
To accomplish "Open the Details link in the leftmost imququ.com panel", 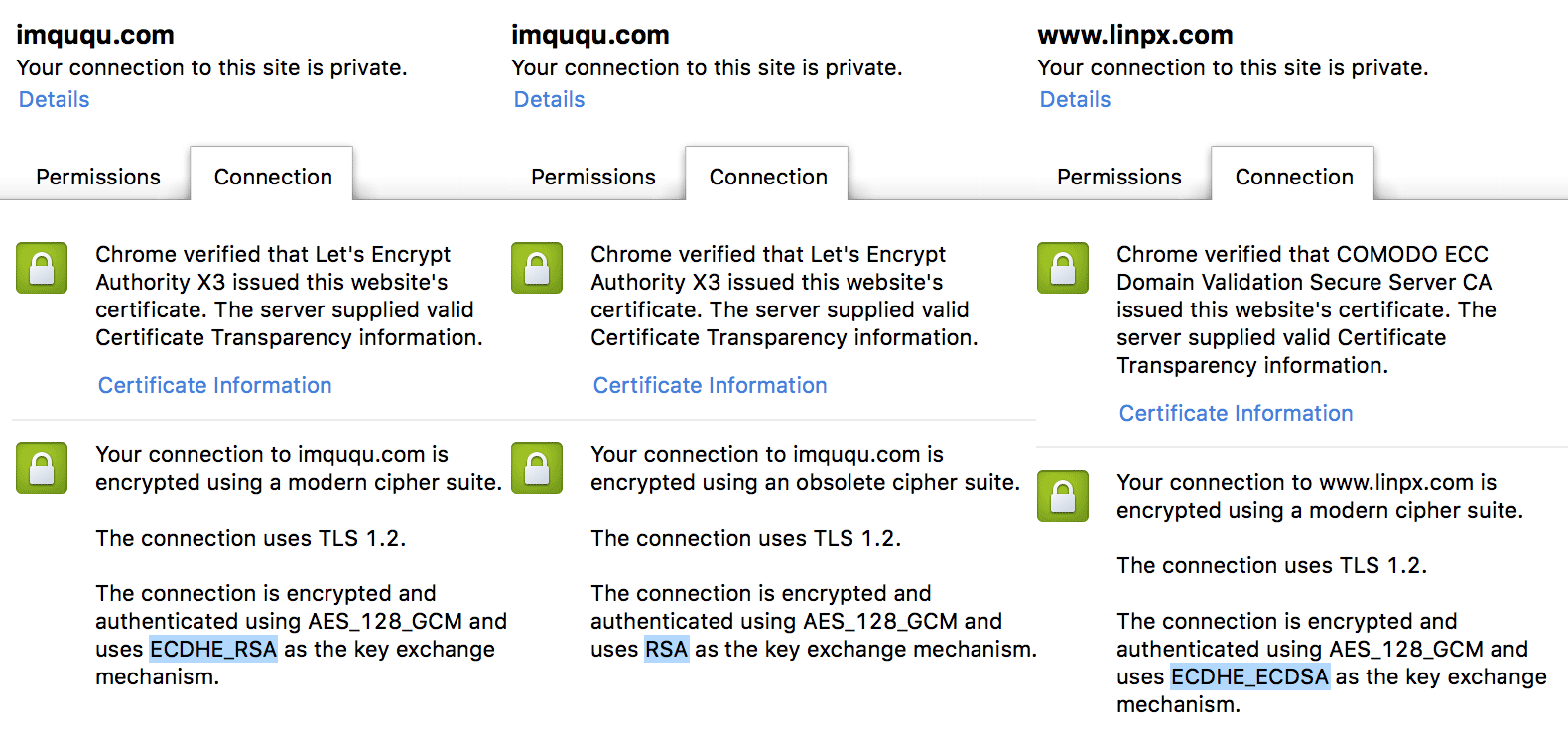I will point(55,99).
